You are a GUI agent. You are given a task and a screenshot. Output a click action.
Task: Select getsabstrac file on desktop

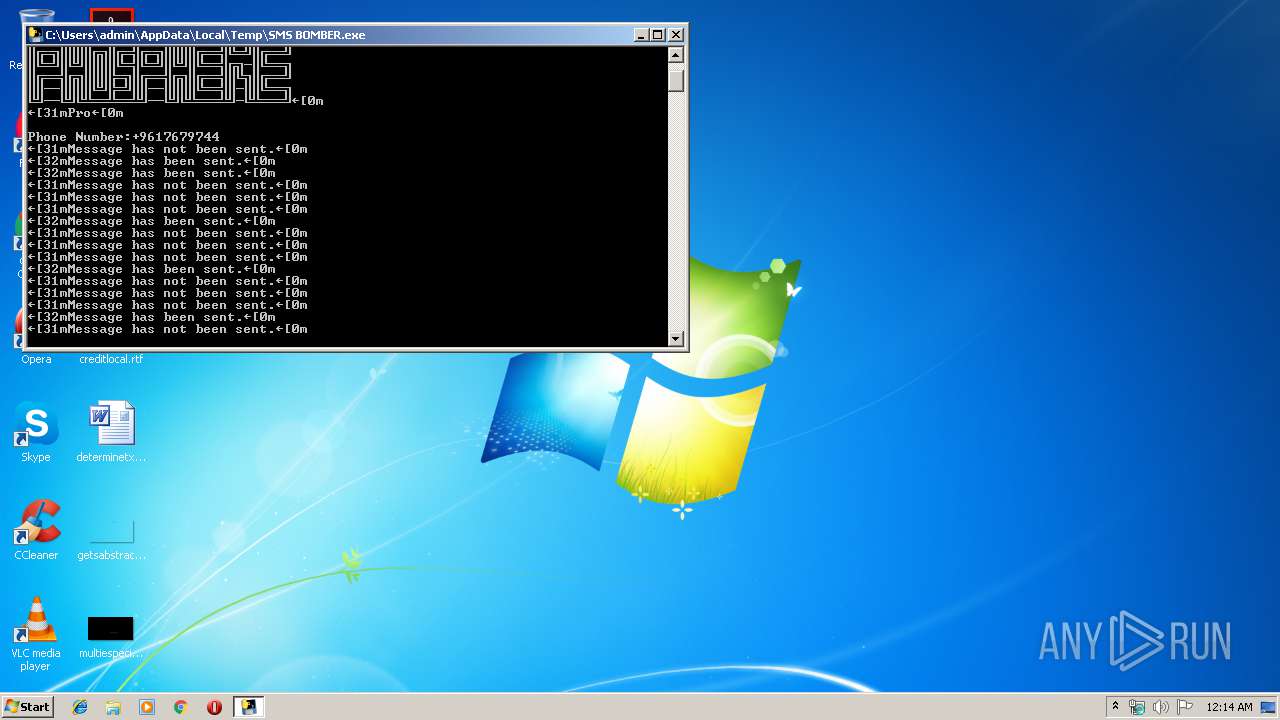(x=111, y=538)
